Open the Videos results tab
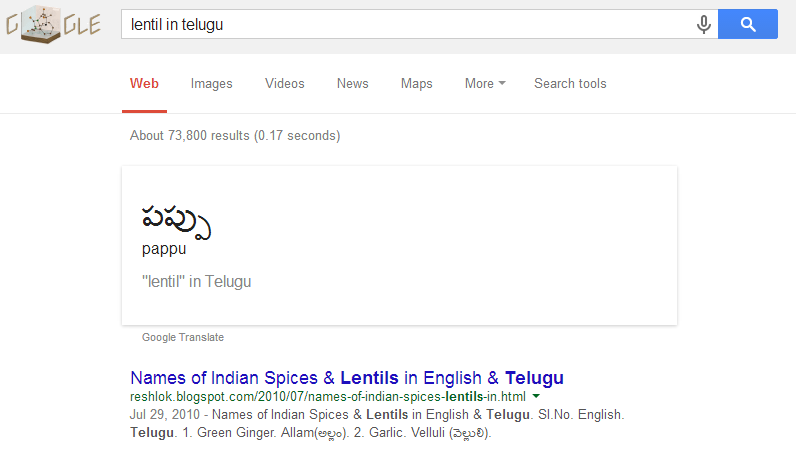This screenshot has width=796, height=454. click(x=284, y=84)
